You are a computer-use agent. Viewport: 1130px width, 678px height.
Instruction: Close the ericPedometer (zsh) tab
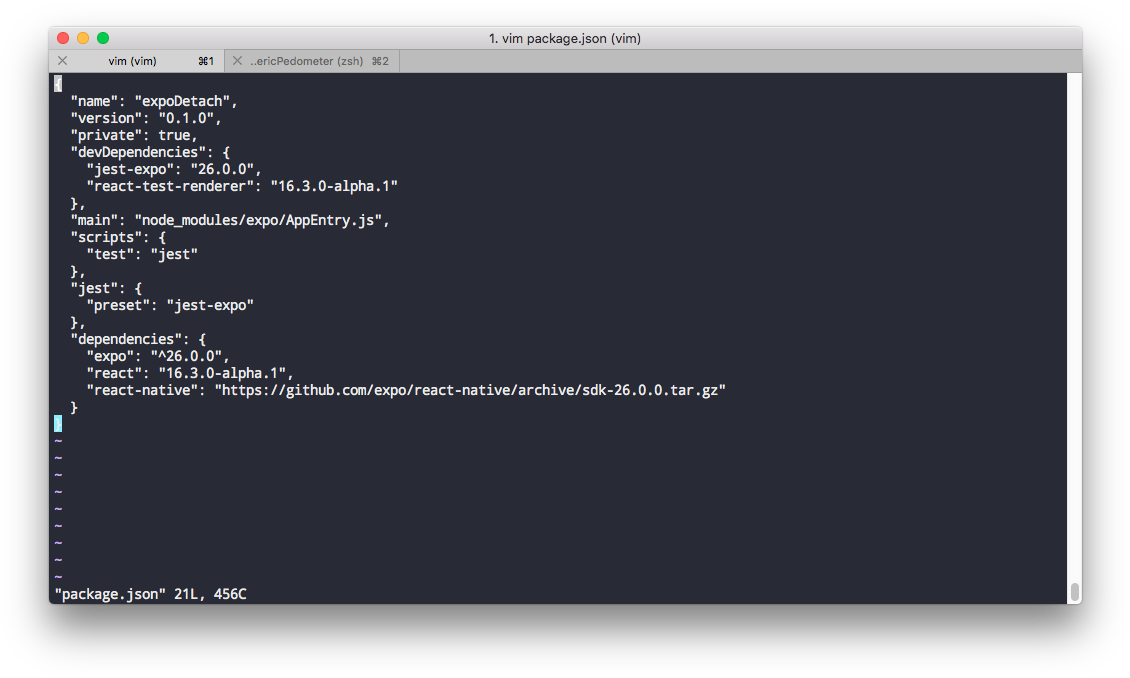(x=237, y=61)
